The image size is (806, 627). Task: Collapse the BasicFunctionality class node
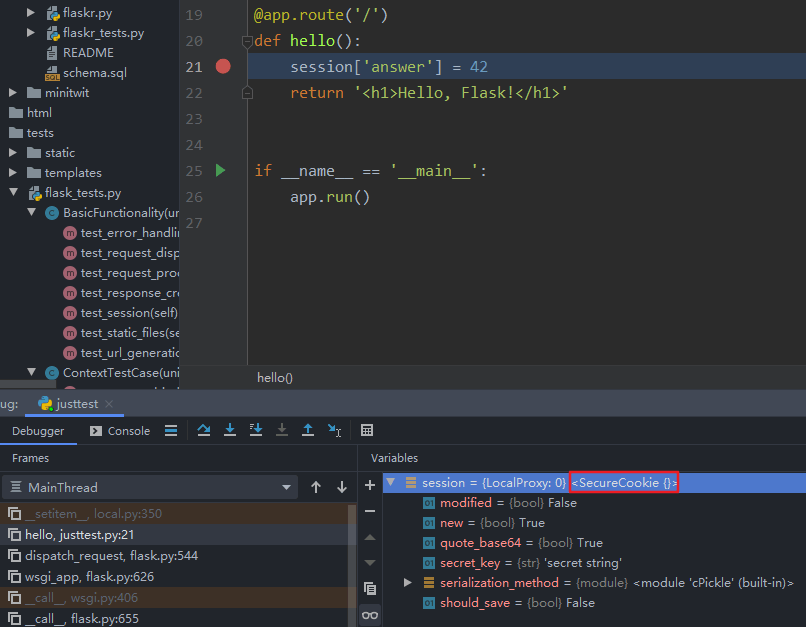31,212
